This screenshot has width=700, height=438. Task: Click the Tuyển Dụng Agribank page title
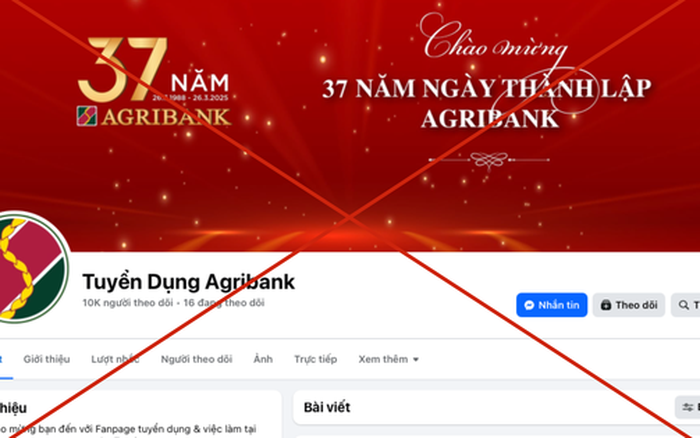pyautogui.click(x=188, y=282)
